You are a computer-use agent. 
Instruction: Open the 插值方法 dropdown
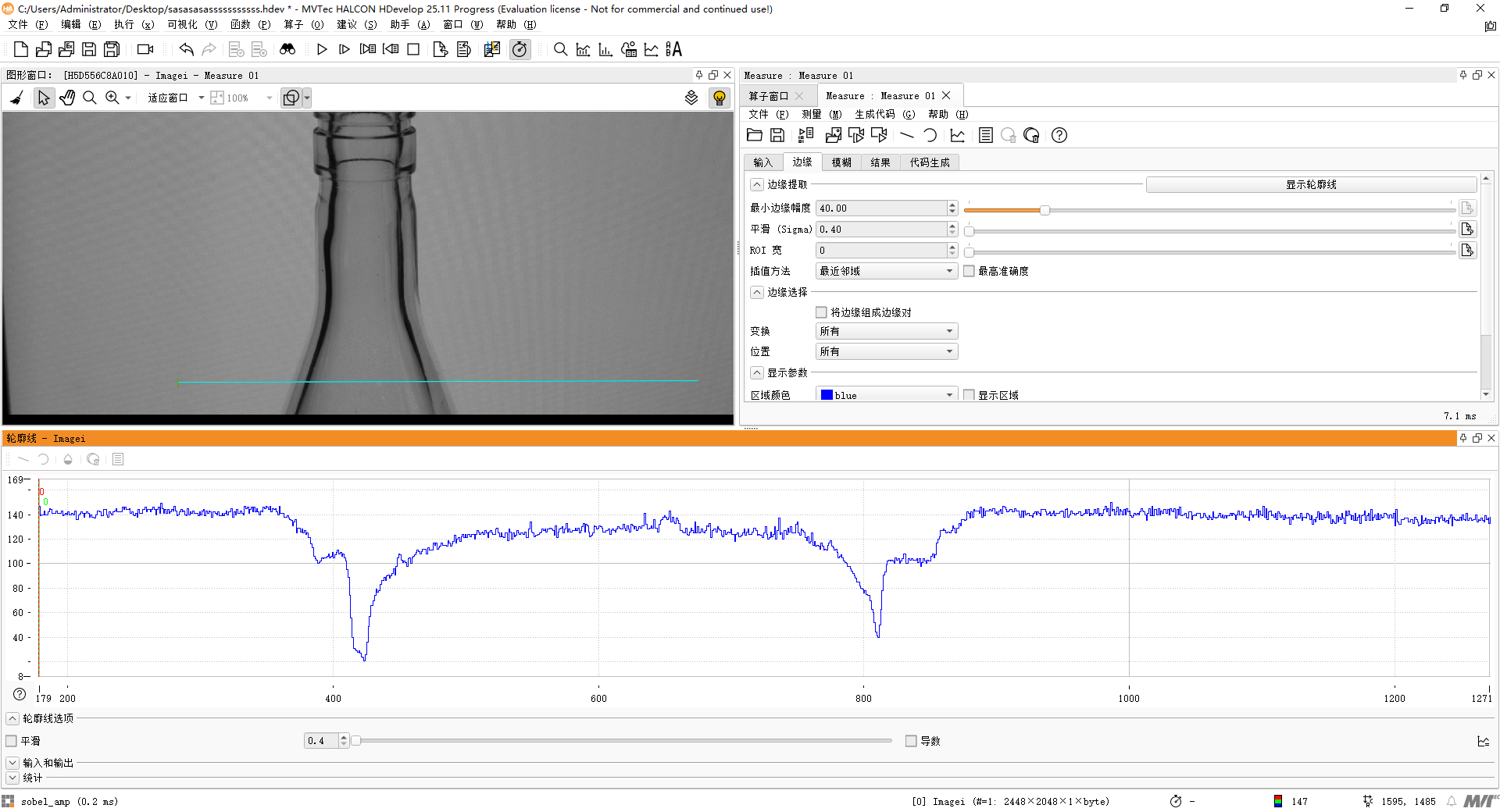pos(886,271)
